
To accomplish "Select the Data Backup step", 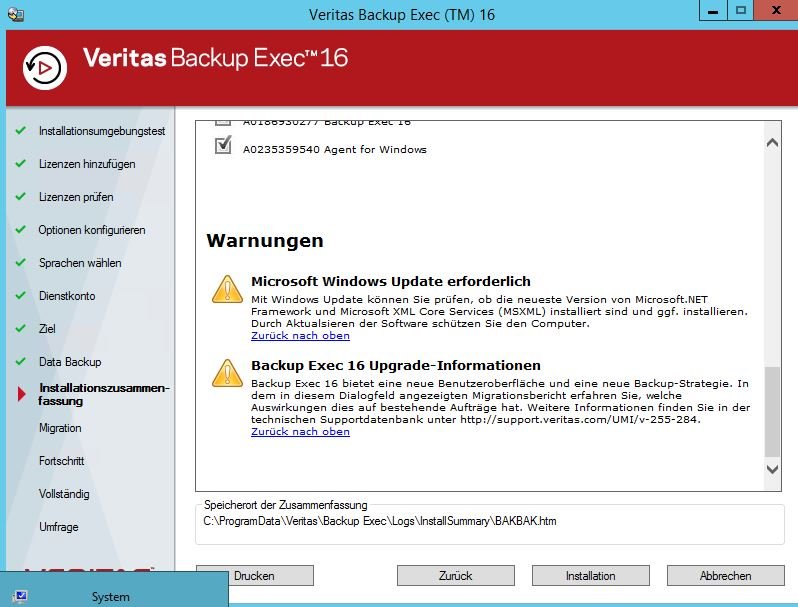I will tap(70, 362).
